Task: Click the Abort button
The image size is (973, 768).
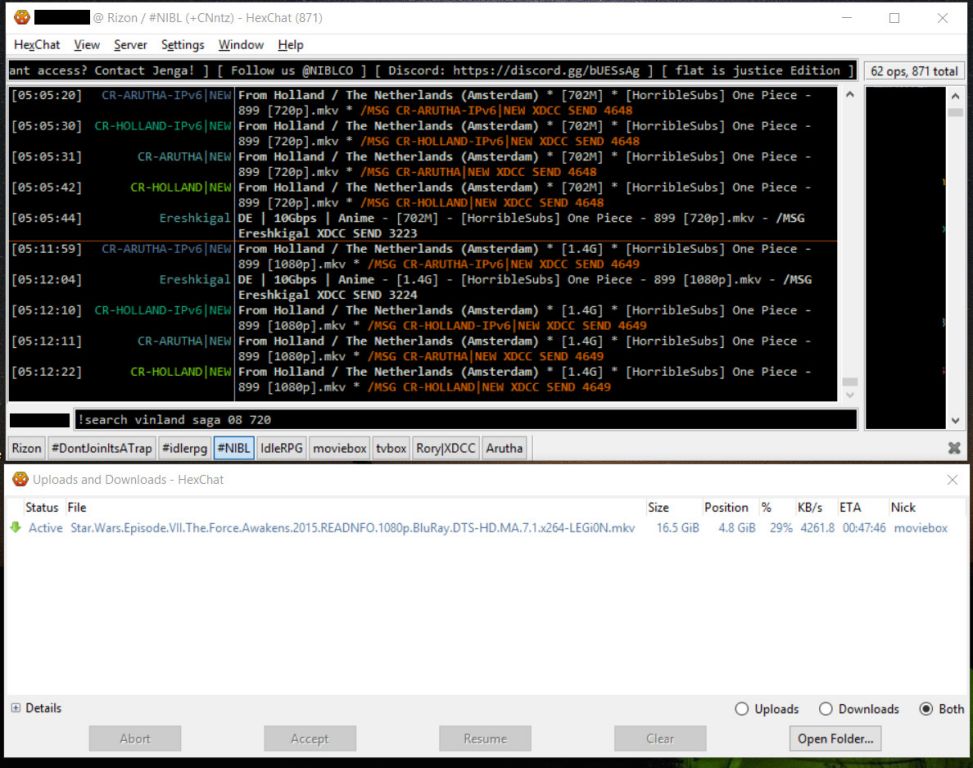Action: click(x=135, y=738)
